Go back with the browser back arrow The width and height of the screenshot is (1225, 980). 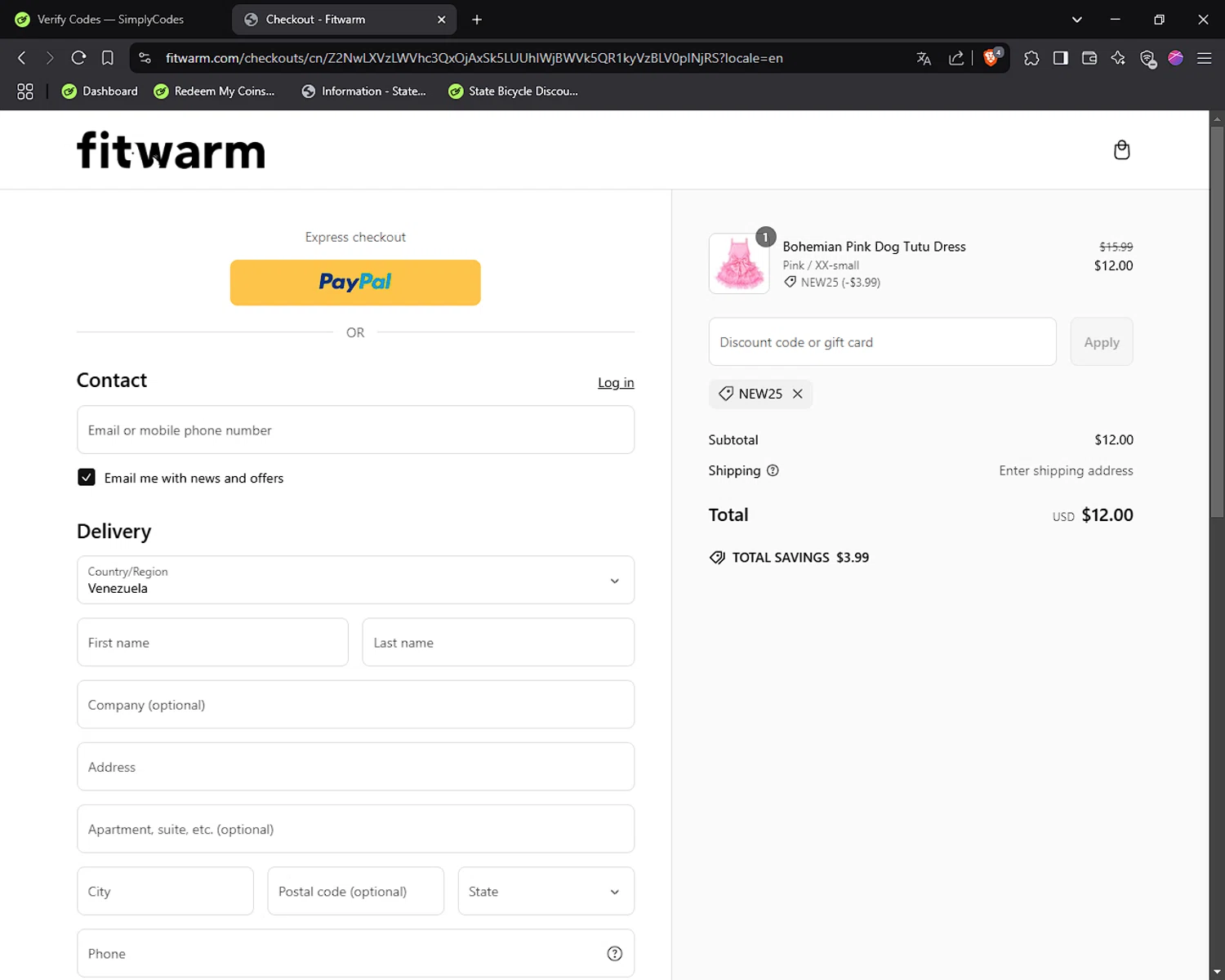(x=22, y=58)
